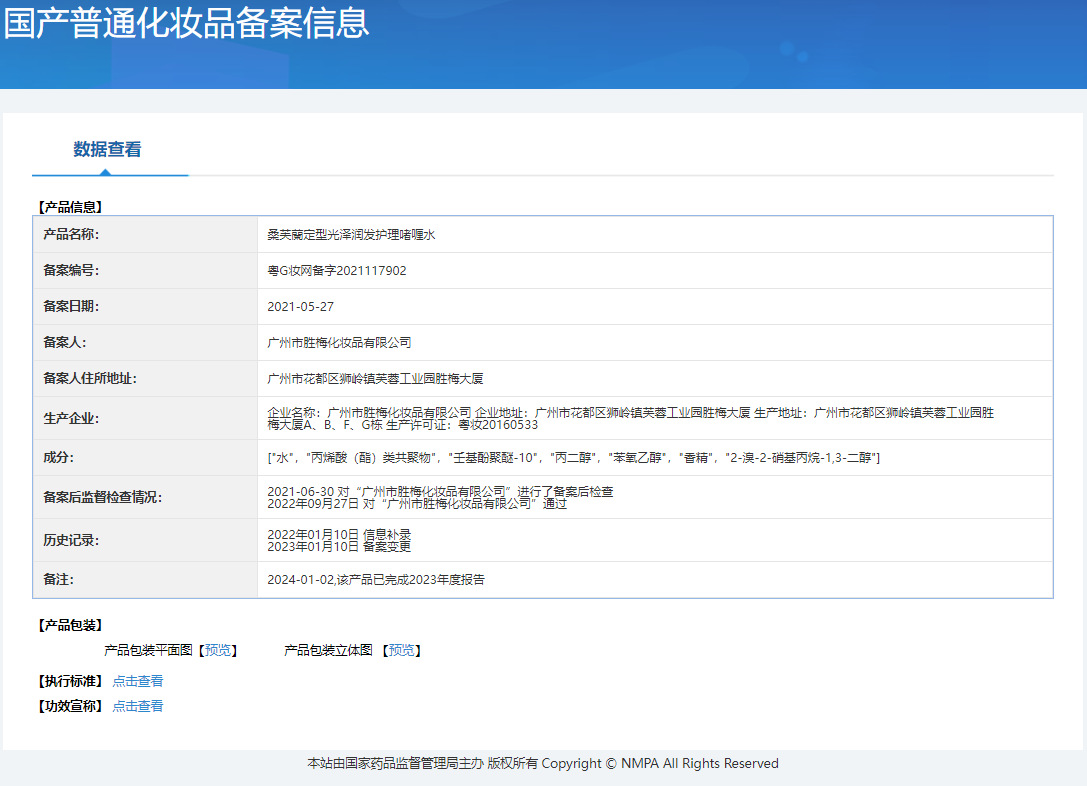Select filing date 2021-05-27
The width and height of the screenshot is (1087, 786).
(300, 307)
